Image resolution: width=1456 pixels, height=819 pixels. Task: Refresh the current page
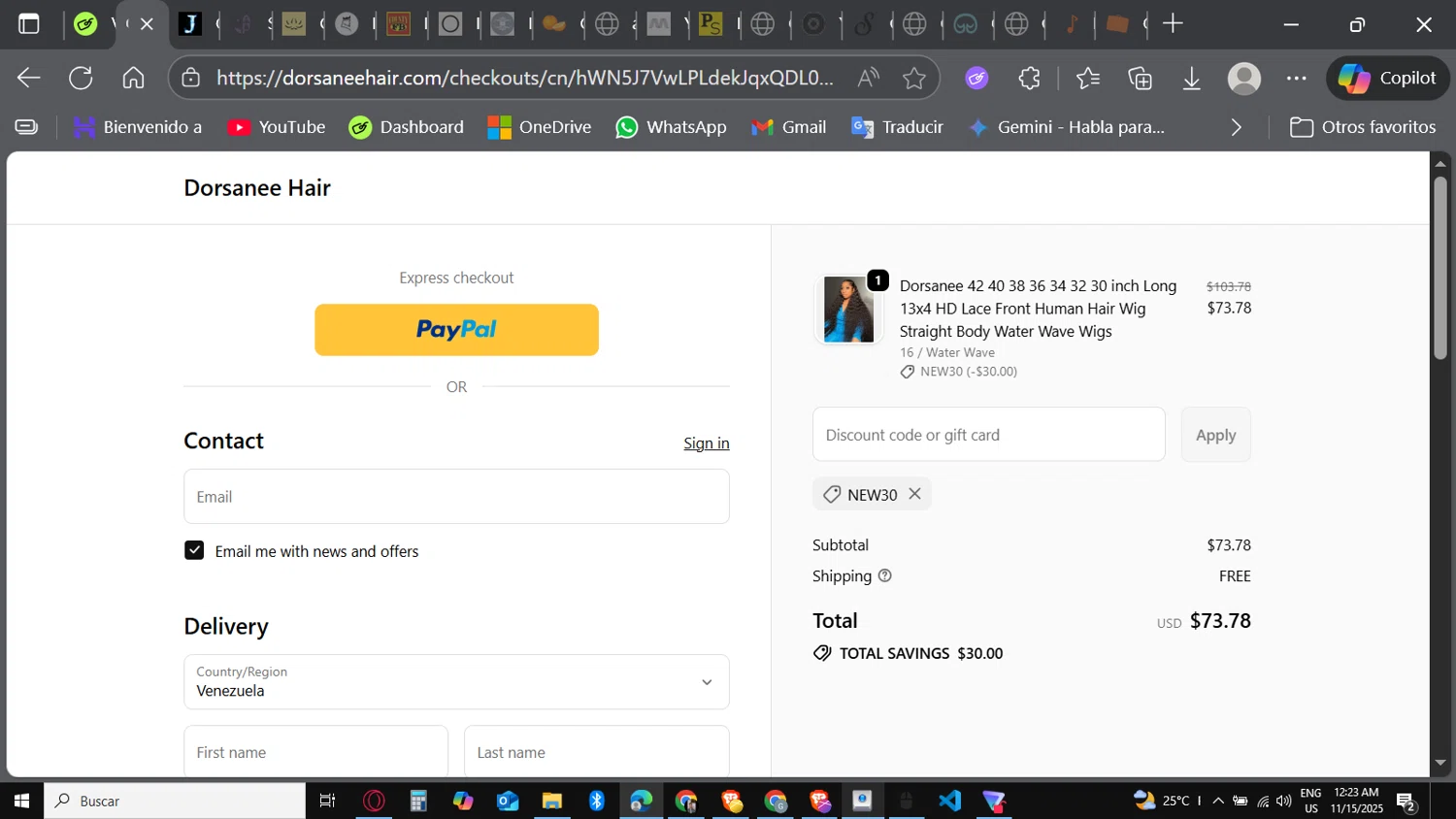click(81, 79)
